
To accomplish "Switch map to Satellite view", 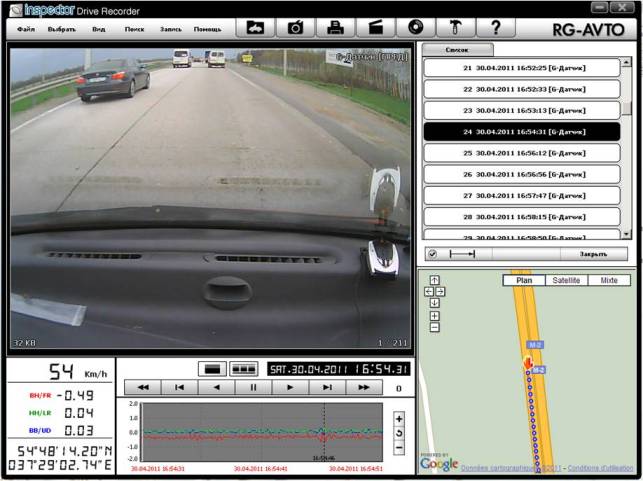I will click(x=566, y=281).
